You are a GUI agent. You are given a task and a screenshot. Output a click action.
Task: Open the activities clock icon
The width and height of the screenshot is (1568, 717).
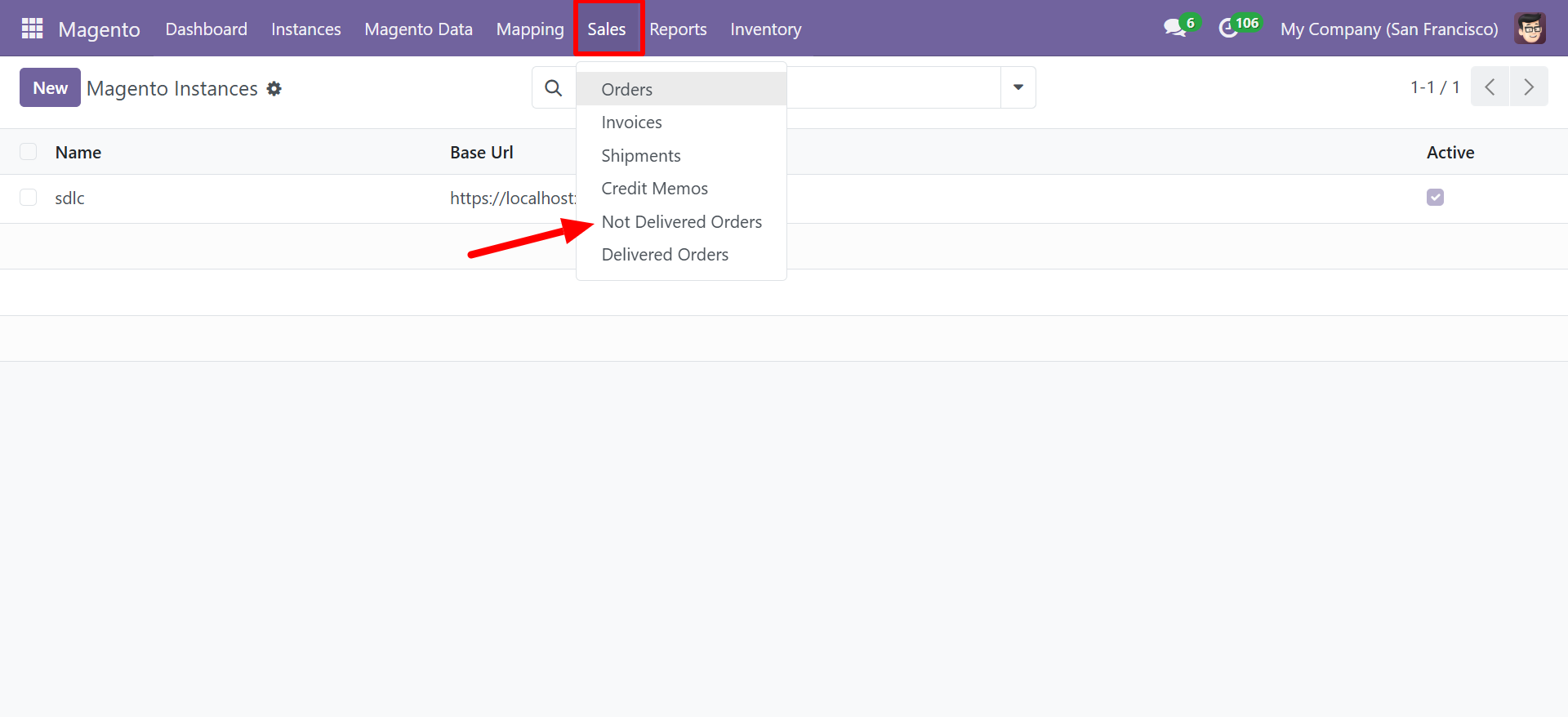click(1228, 29)
